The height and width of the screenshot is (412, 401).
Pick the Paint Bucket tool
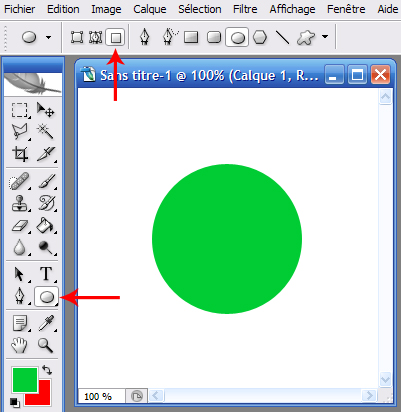[45, 226]
